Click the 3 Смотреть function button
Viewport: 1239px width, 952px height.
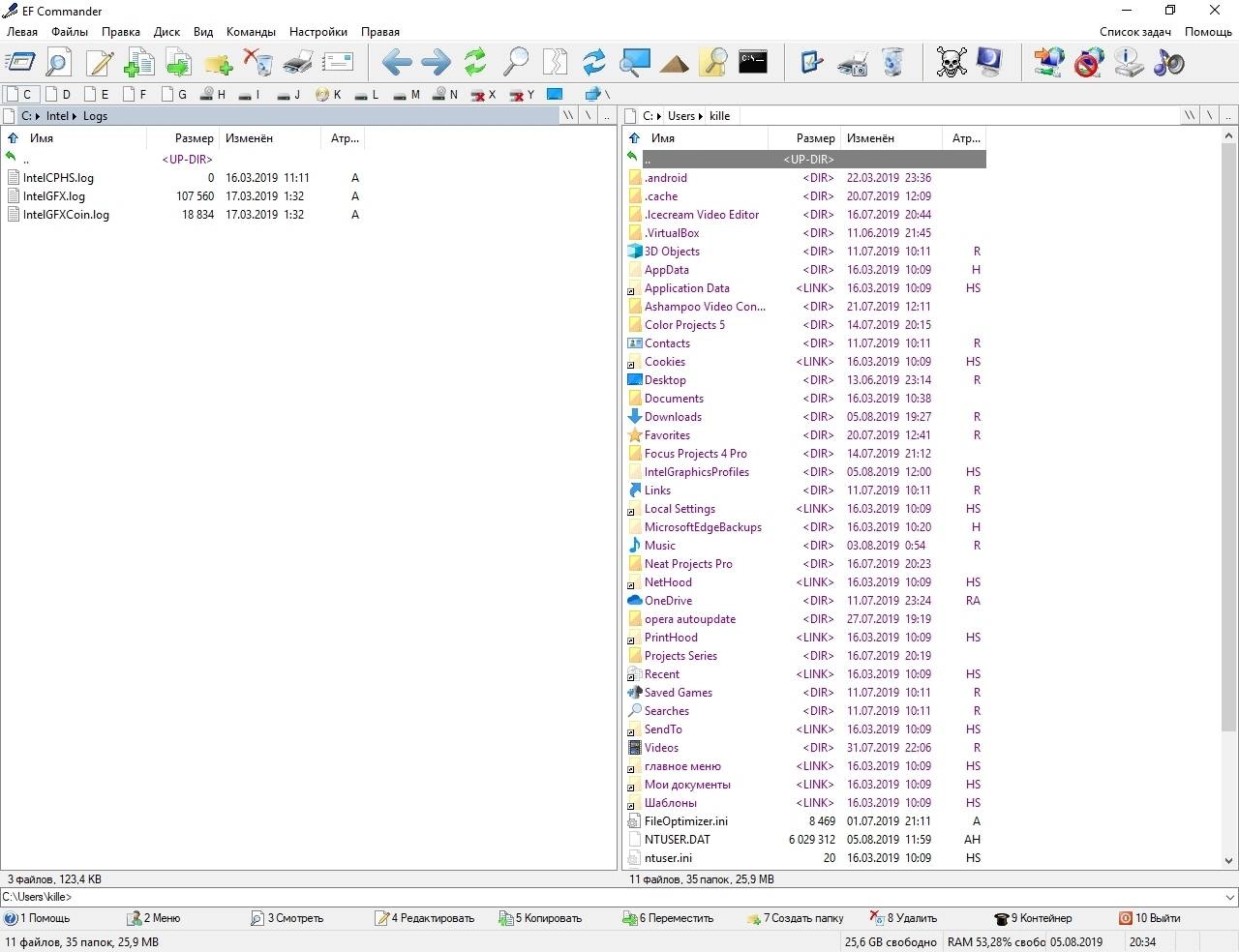point(287,918)
